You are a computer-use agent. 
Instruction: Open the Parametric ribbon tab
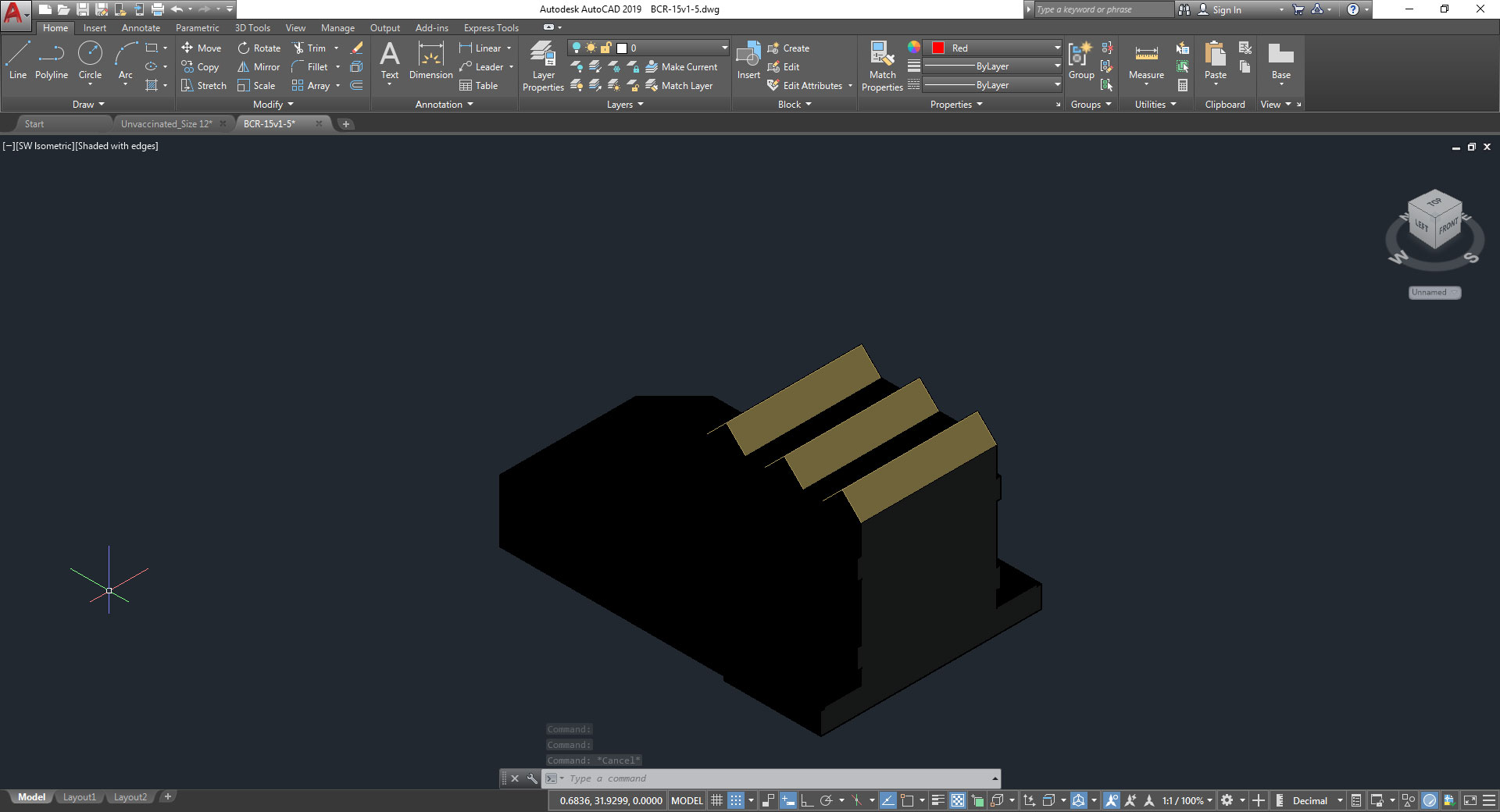point(197,28)
